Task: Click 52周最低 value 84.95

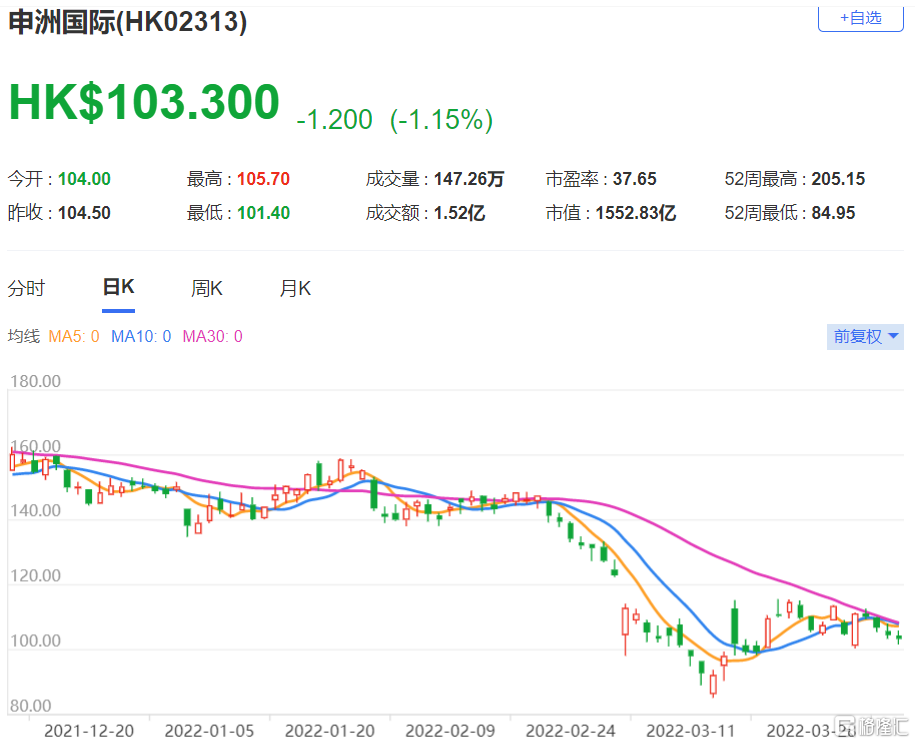Action: click(x=833, y=213)
